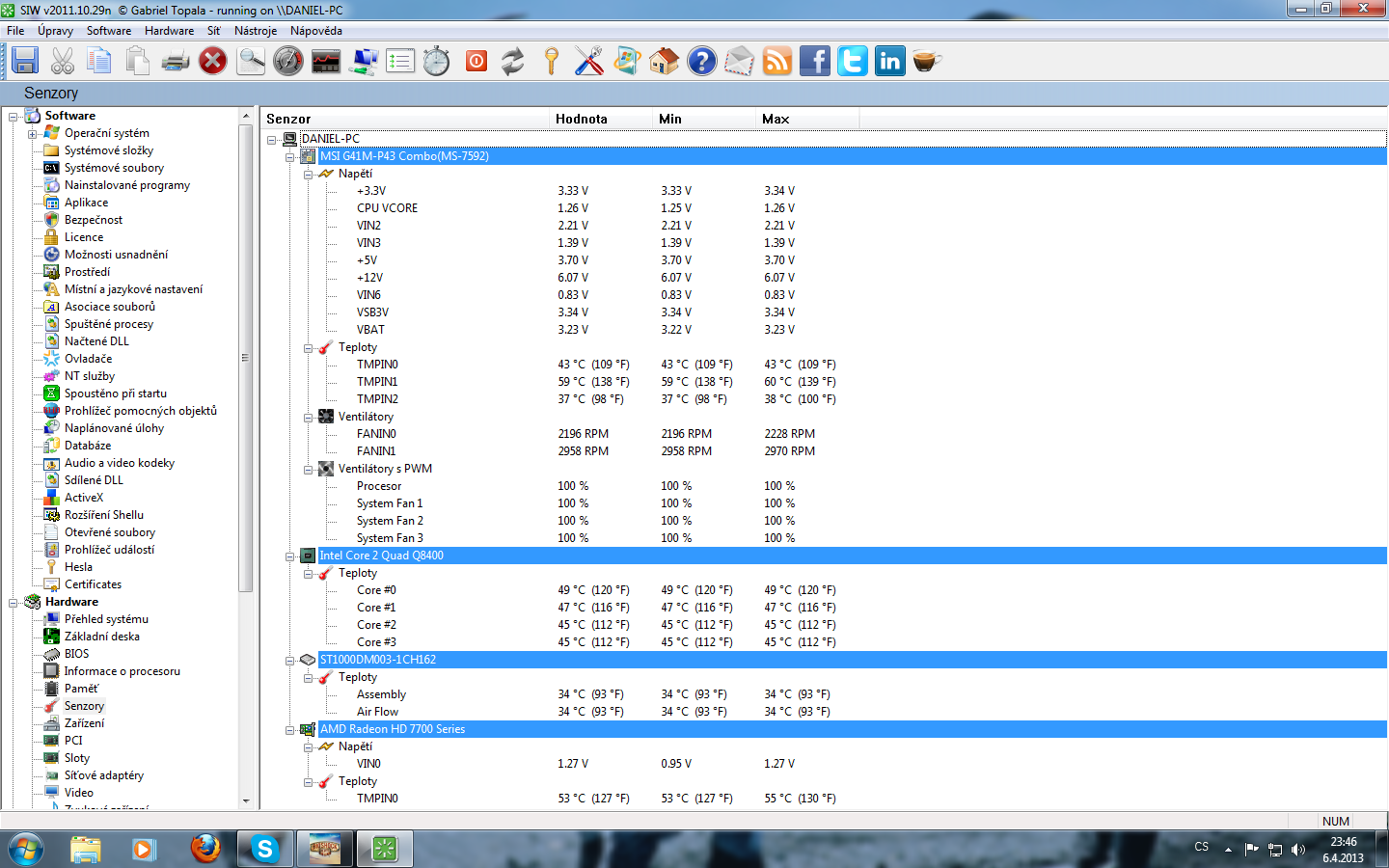Select Informace o procesoru in the sidebar

coord(122,671)
